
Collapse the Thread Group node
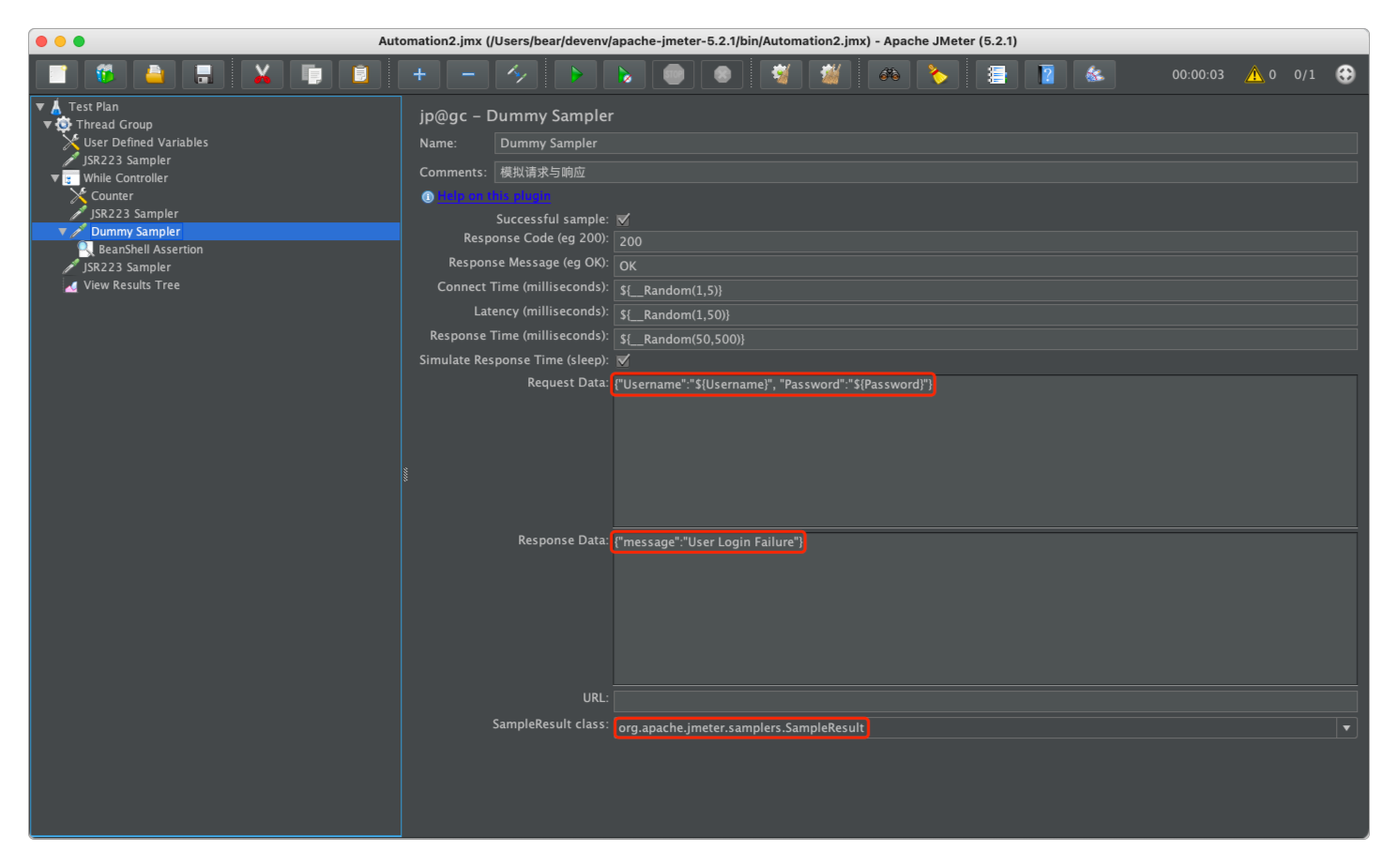(x=48, y=125)
